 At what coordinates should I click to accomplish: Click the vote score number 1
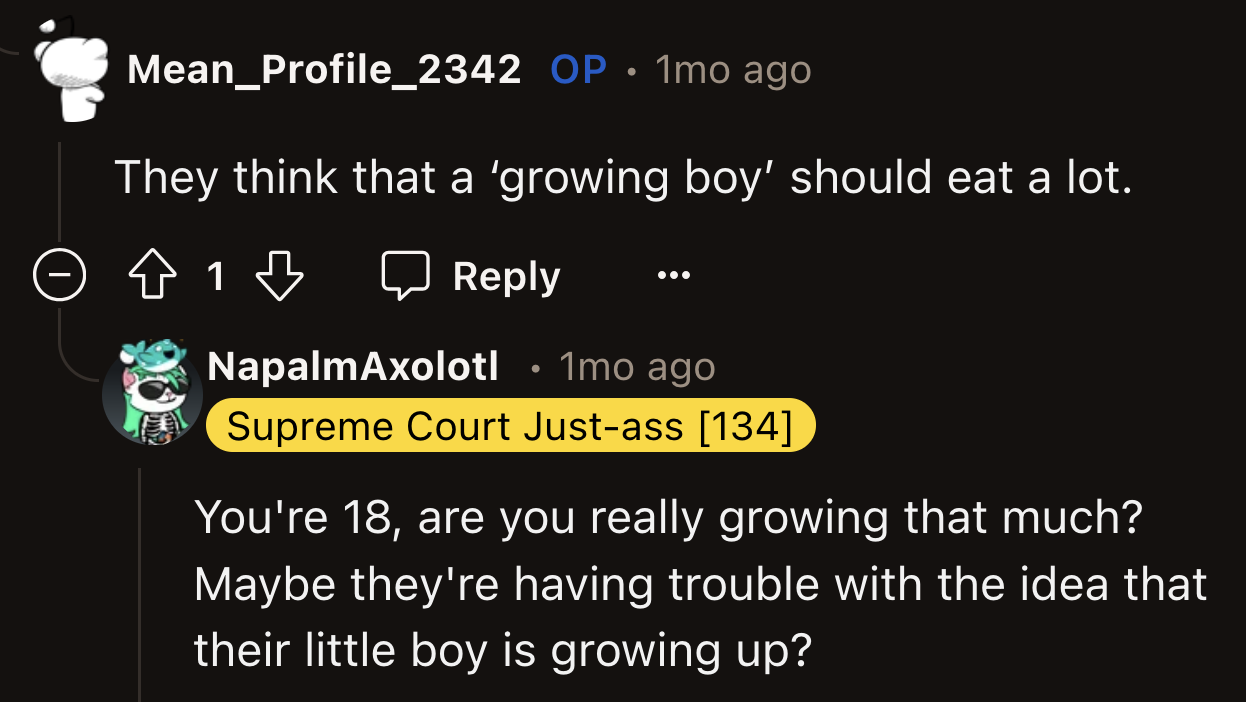[215, 276]
